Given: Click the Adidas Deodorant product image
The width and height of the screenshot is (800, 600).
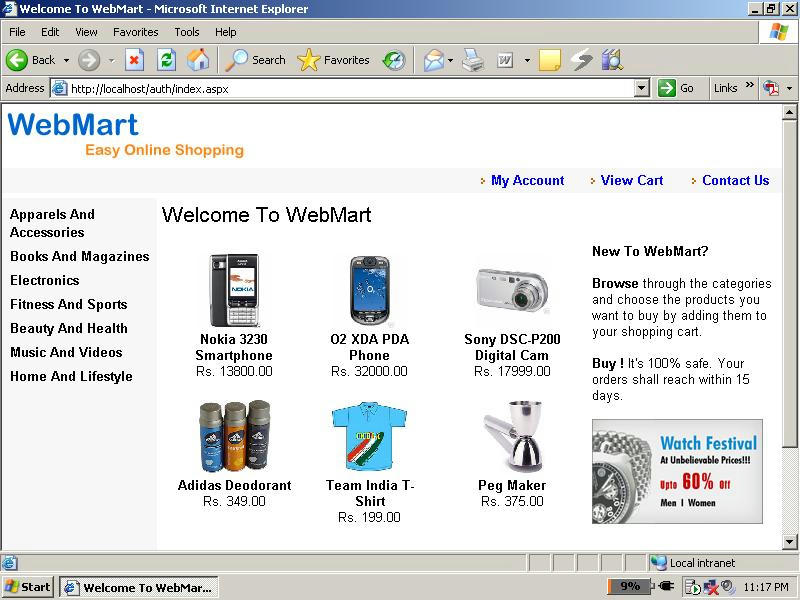Looking at the screenshot, I should (x=234, y=436).
